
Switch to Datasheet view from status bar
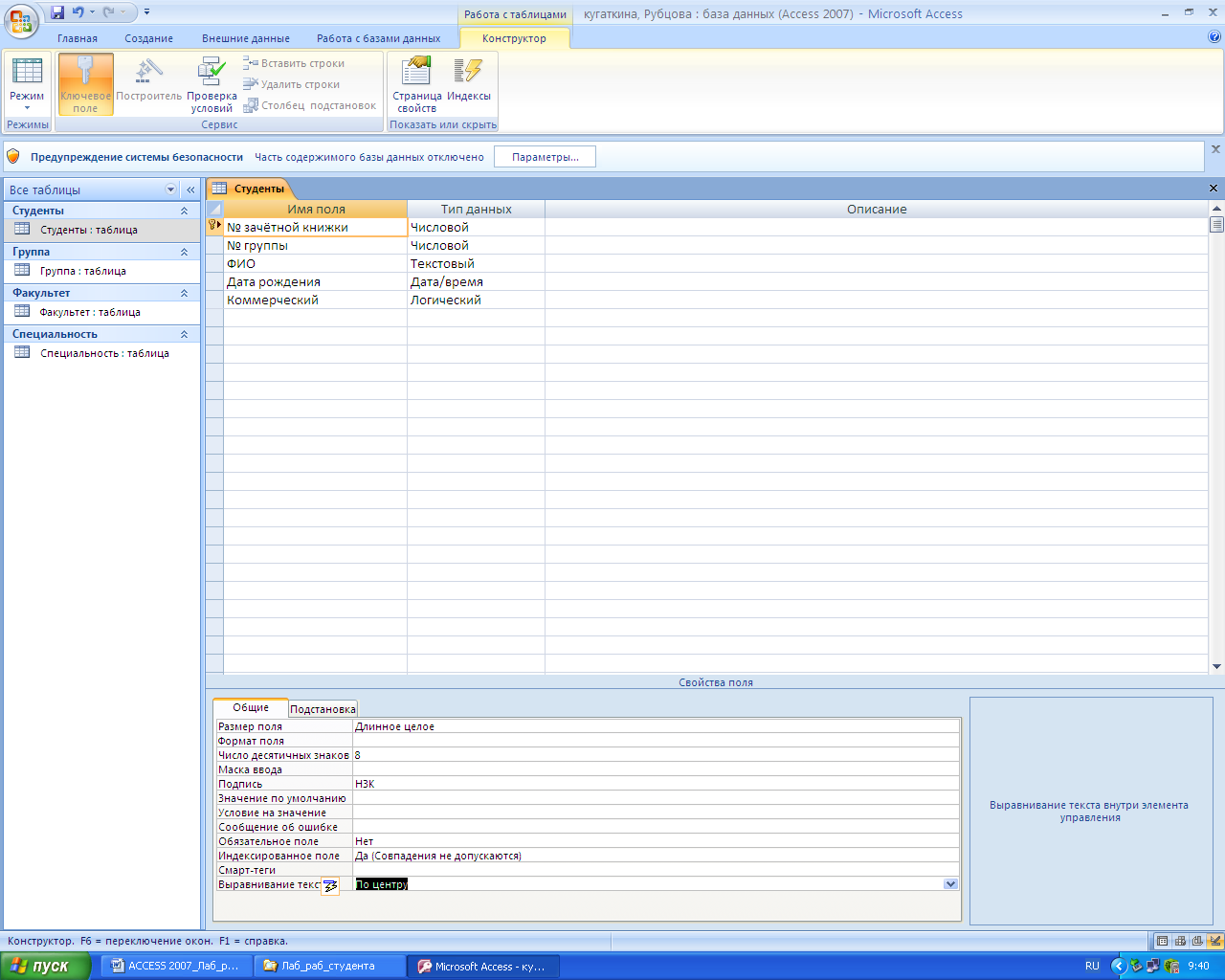(1162, 942)
